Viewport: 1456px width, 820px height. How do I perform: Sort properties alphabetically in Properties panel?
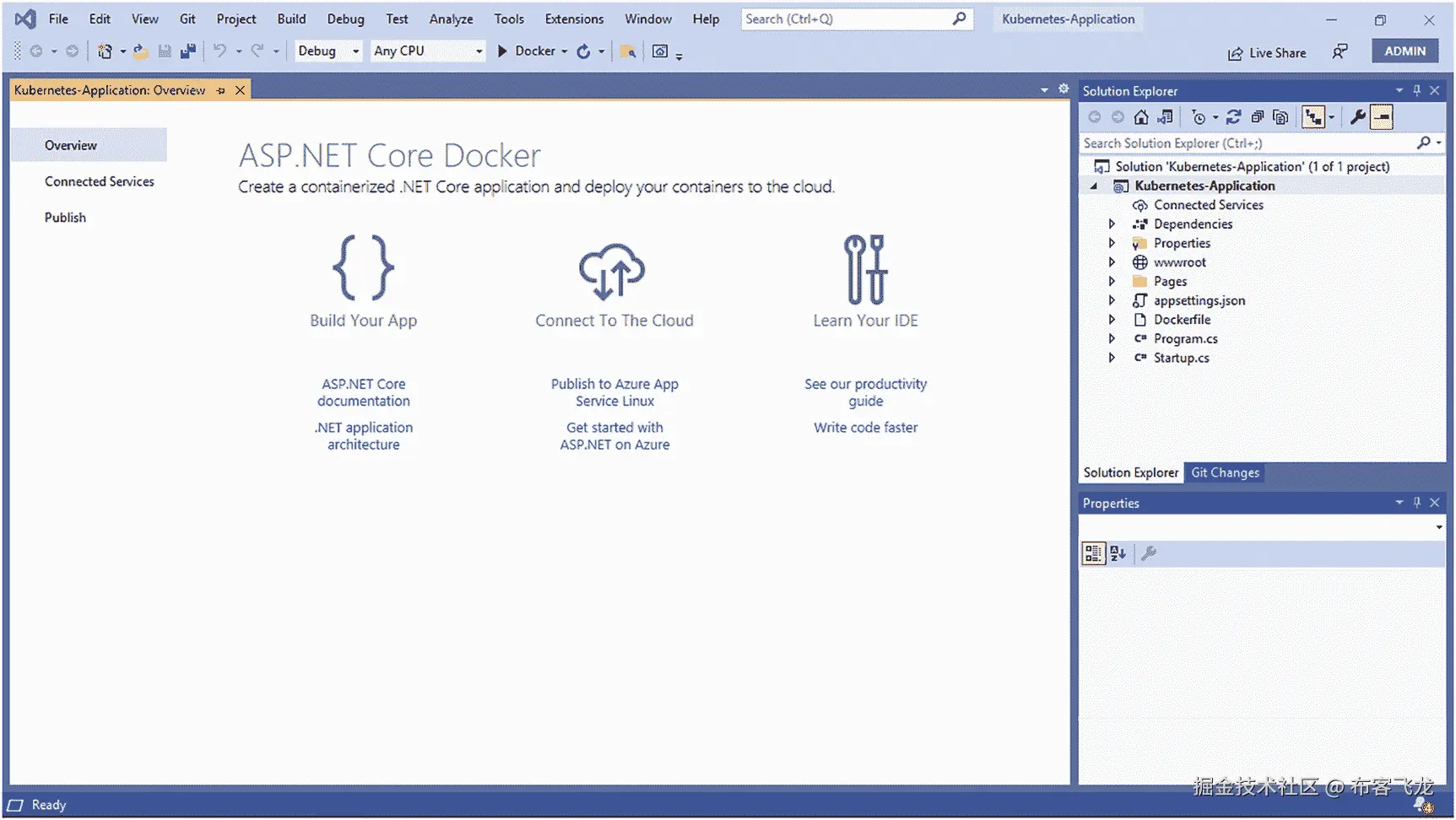1118,553
